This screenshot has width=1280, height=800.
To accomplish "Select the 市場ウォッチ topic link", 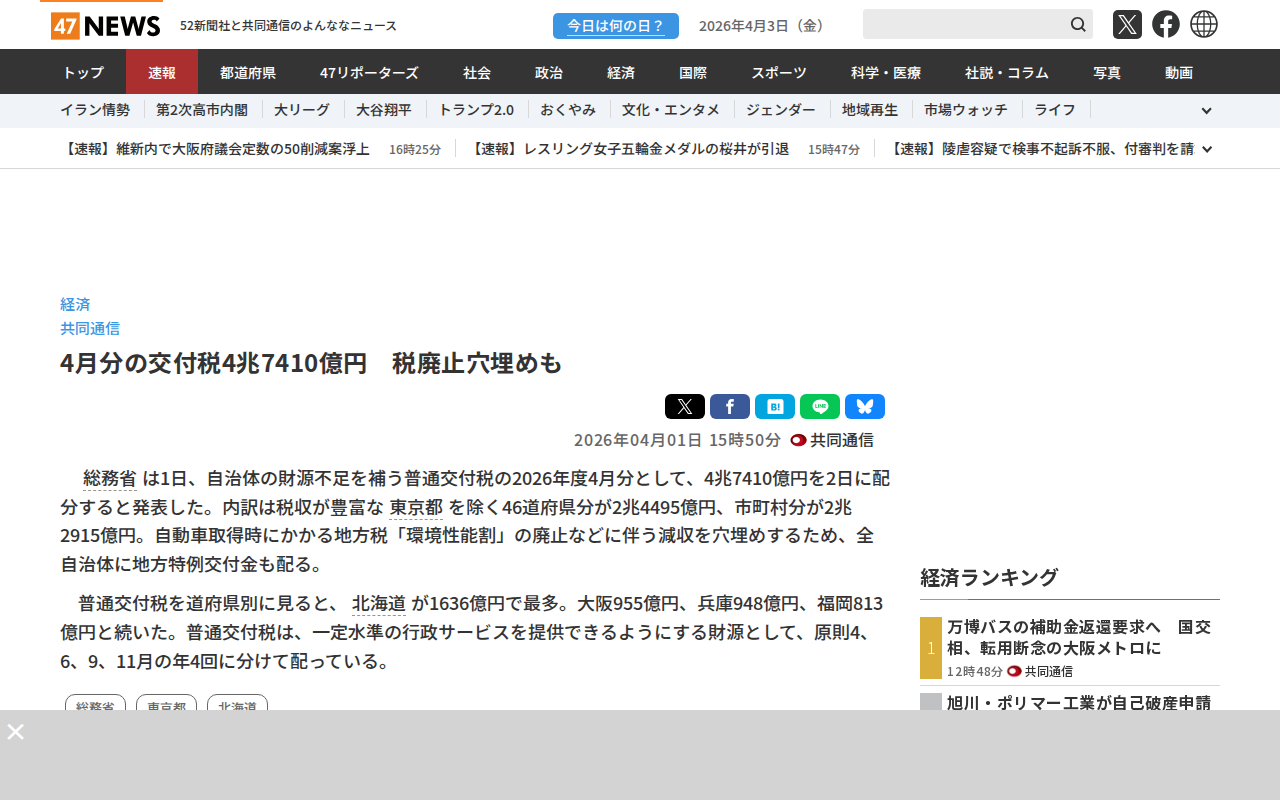I will (x=966, y=110).
